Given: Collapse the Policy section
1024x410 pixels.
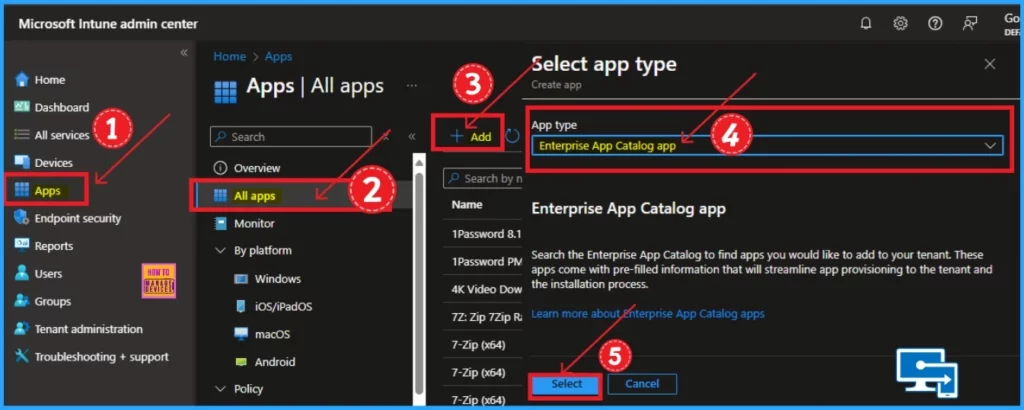Looking at the screenshot, I should 219,389.
